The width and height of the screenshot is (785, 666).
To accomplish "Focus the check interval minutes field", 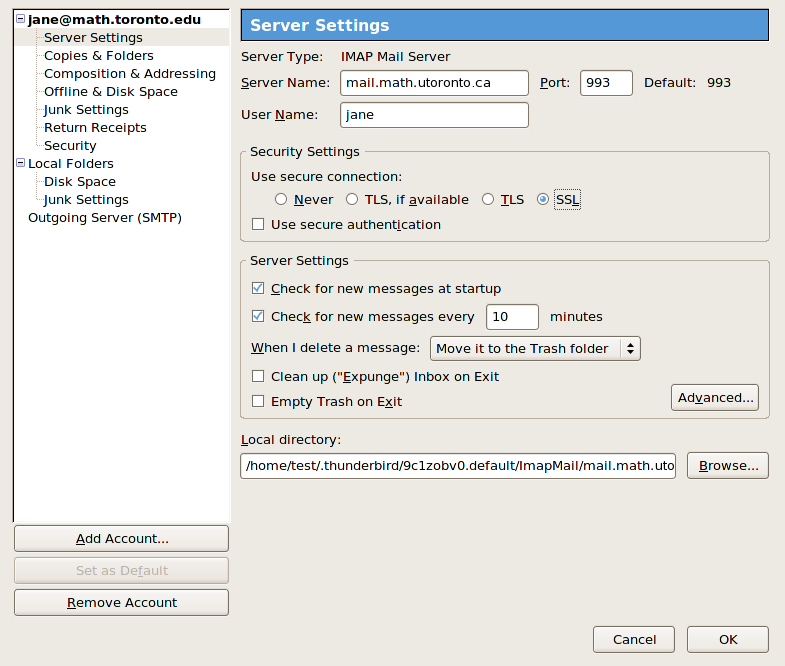I will click(512, 316).
